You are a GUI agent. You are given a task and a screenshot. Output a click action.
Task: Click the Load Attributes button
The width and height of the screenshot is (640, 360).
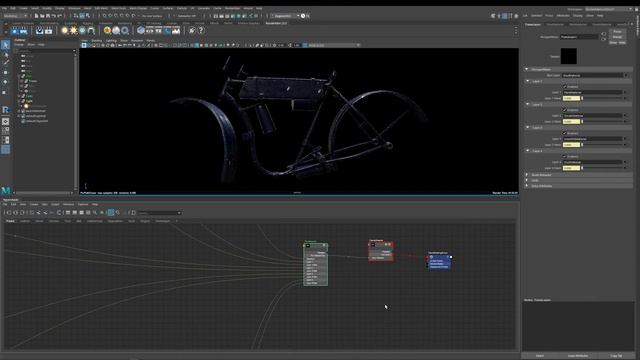click(578, 356)
